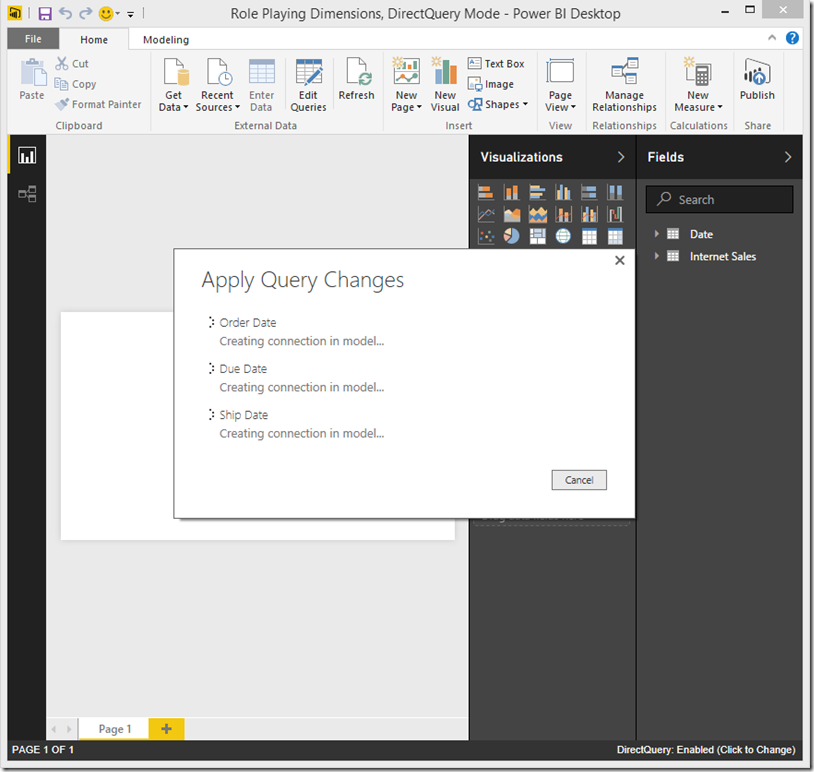The width and height of the screenshot is (814, 772).
Task: Undo the last action
Action: tap(65, 13)
